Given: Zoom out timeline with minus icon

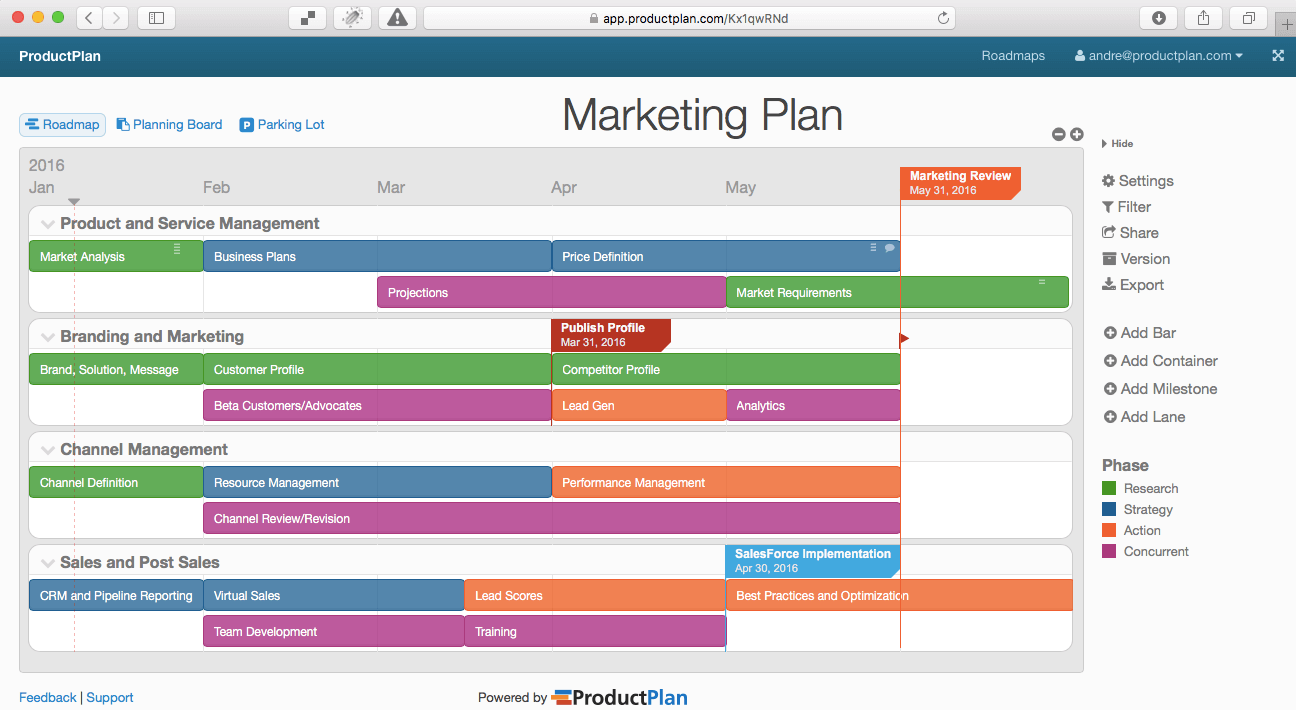Looking at the screenshot, I should tap(1059, 135).
